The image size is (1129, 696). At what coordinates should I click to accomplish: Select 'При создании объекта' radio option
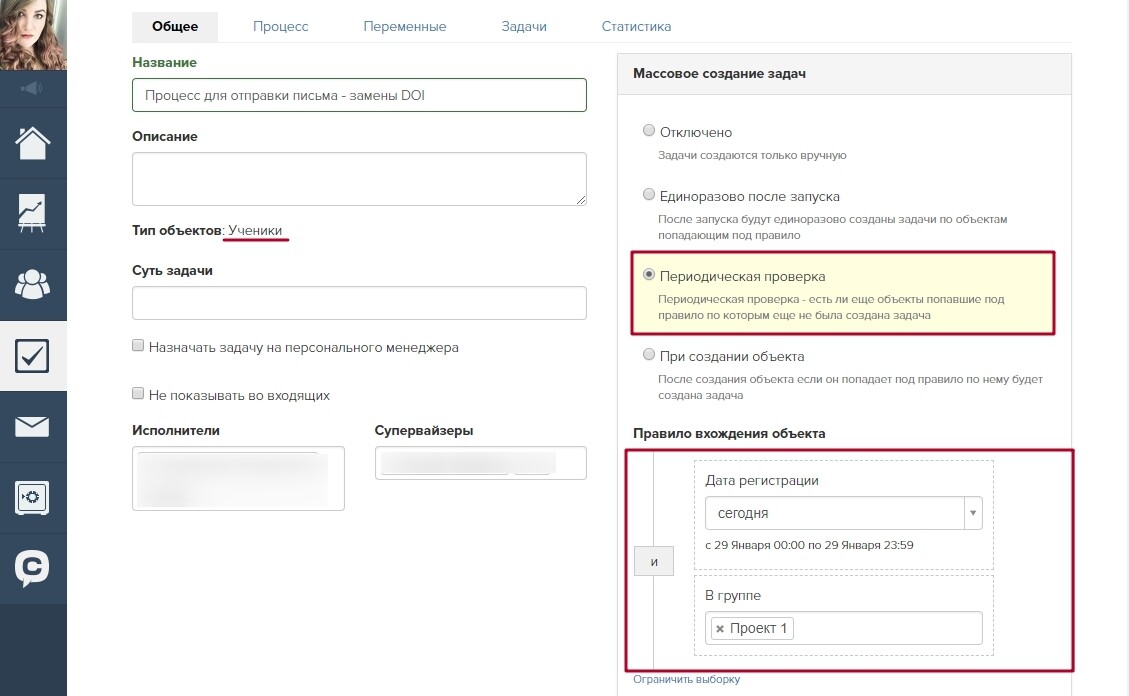tap(649, 354)
